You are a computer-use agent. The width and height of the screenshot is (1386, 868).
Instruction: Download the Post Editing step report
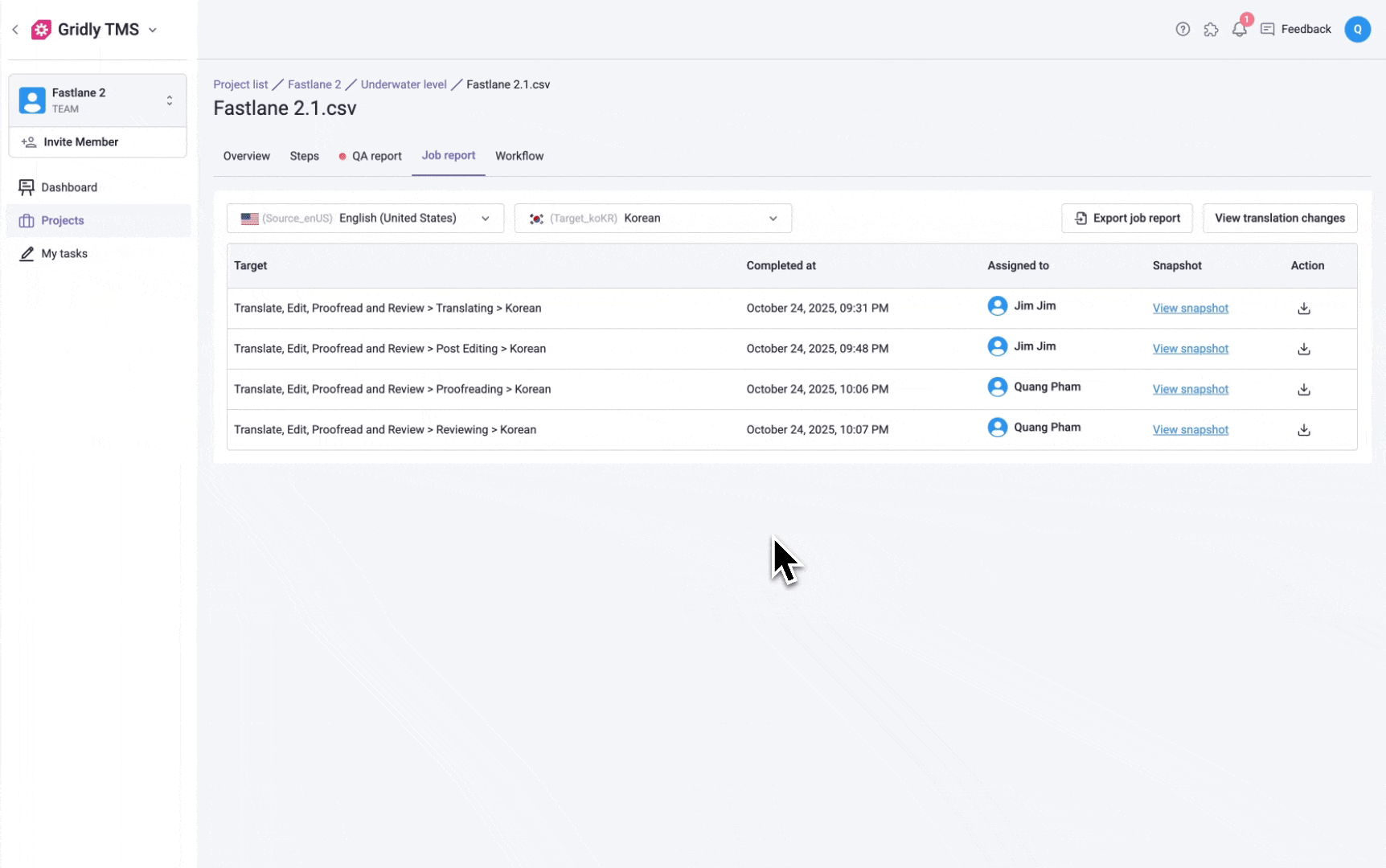1304,349
